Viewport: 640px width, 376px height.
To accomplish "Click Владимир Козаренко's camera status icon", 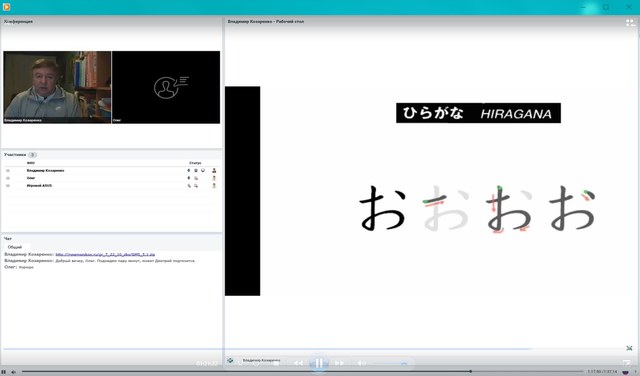I will [196, 170].
